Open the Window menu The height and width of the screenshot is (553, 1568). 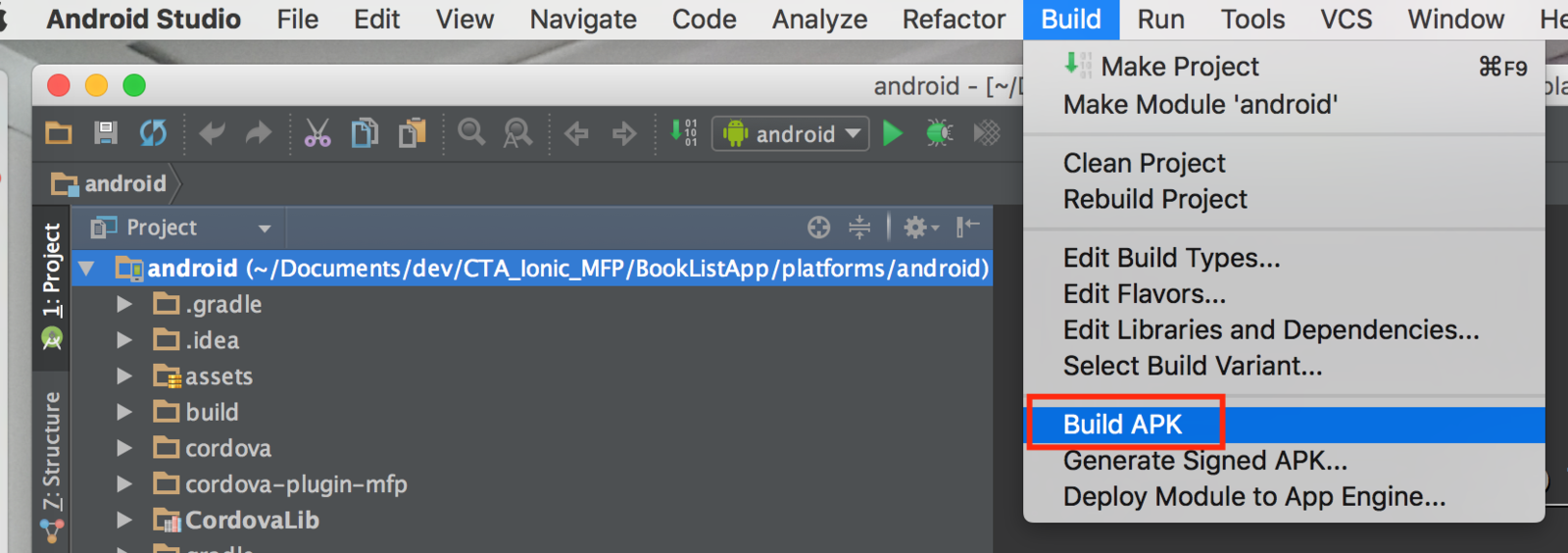(1455, 20)
